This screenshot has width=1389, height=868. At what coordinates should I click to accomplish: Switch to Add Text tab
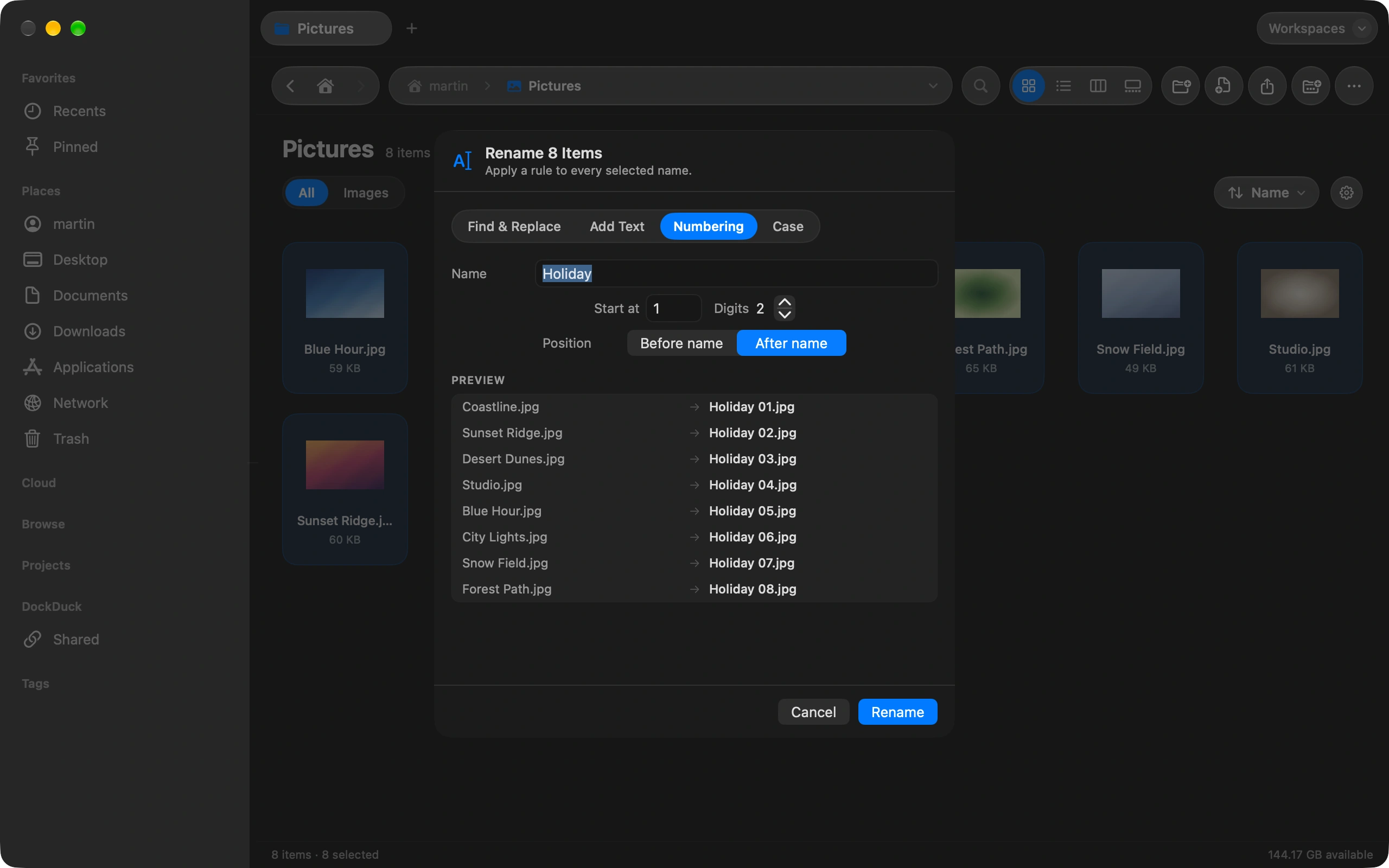tap(616, 226)
